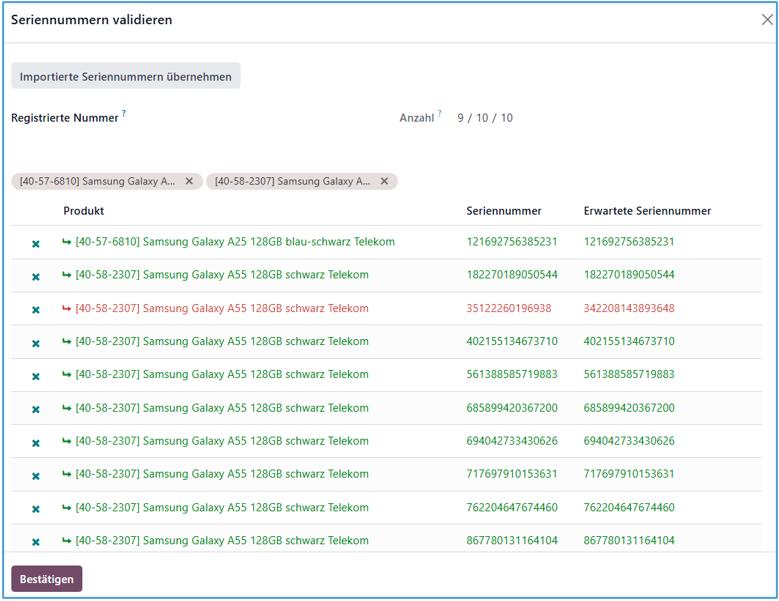Click 'Importierte Seriennummern übernehmen' button

(125, 76)
